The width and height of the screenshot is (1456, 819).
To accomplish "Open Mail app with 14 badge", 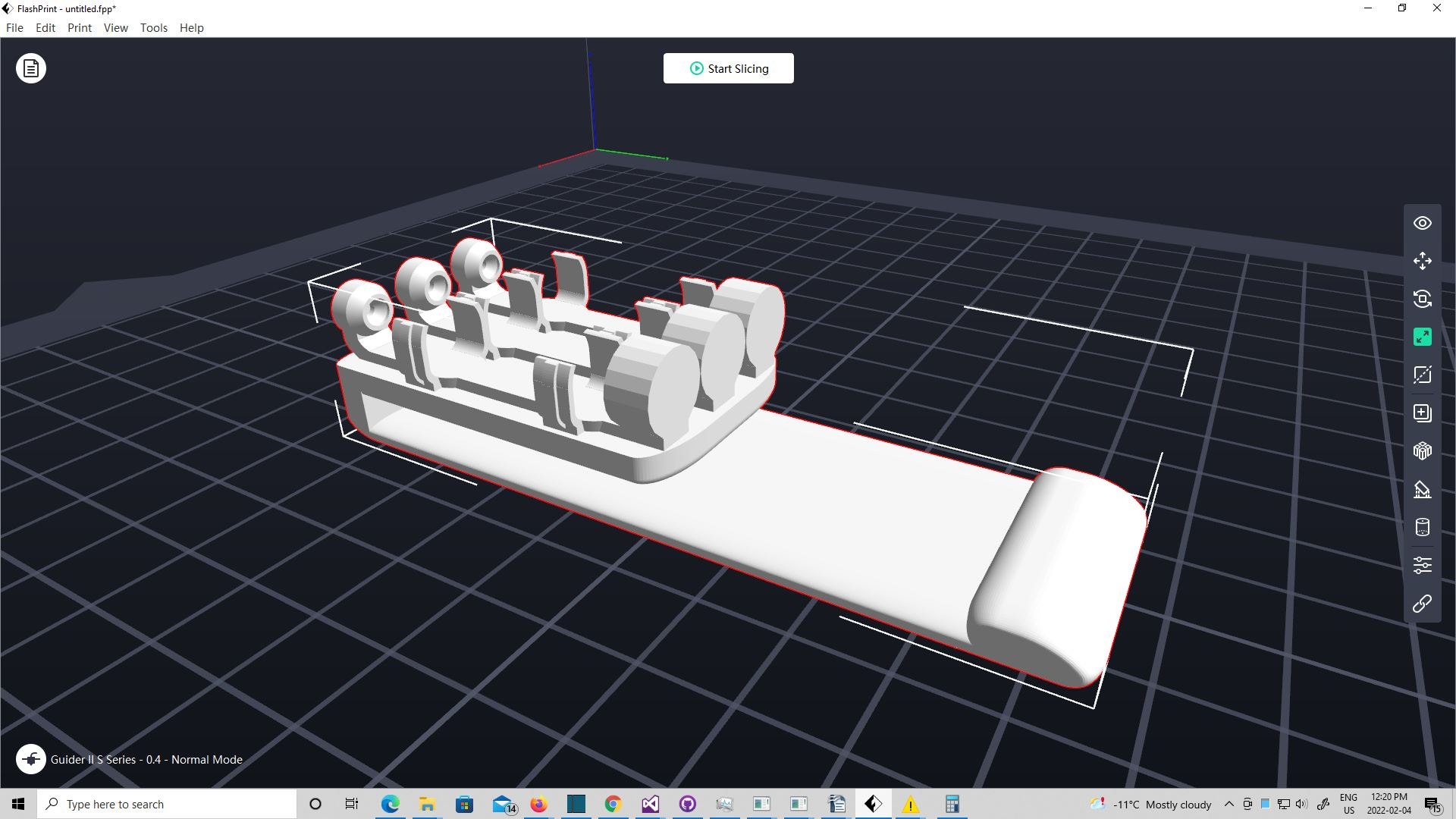I will coord(504,804).
